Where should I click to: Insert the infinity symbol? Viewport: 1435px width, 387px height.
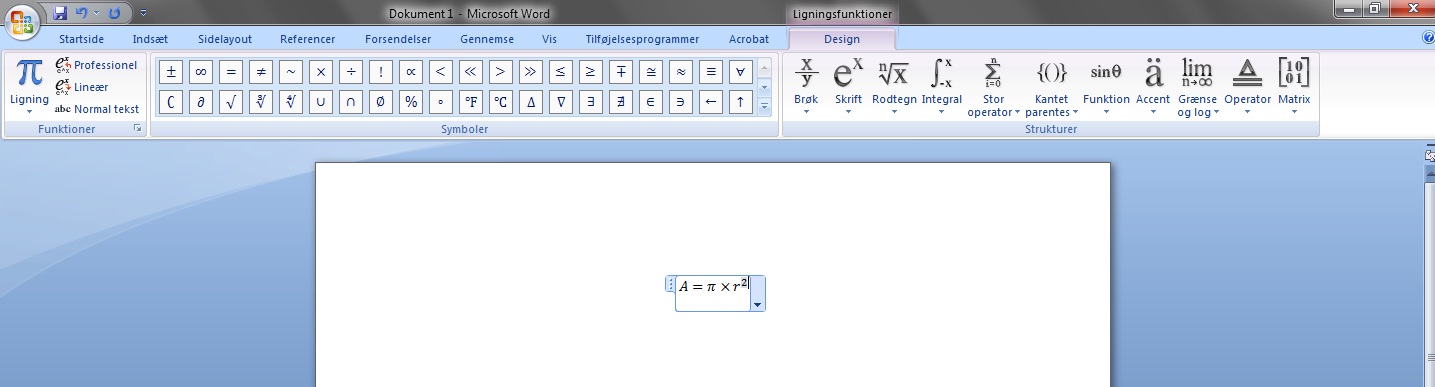tap(201, 72)
